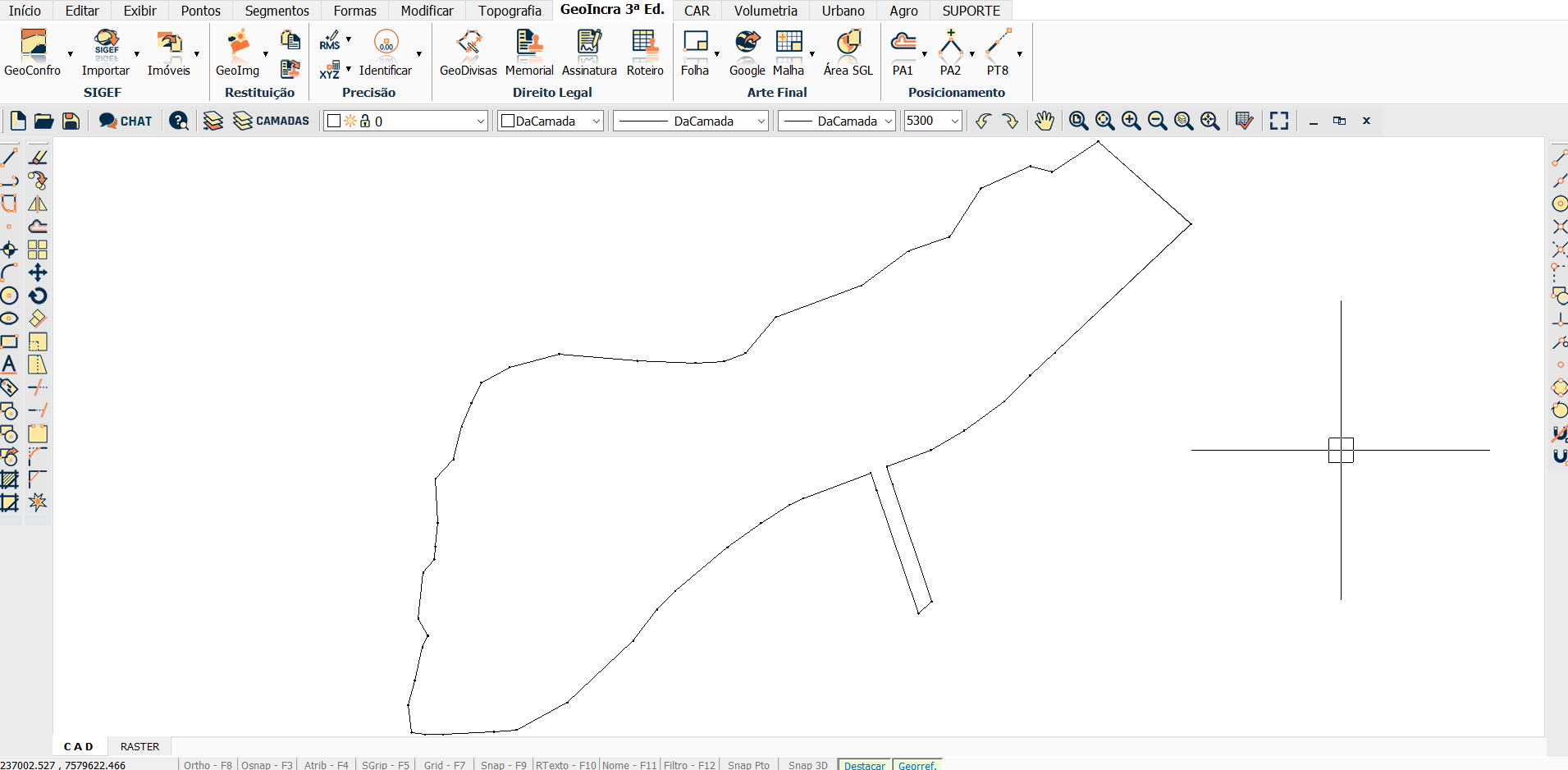Click the fullscreen toggle icon
The width and height of the screenshot is (1568, 770).
click(1278, 121)
